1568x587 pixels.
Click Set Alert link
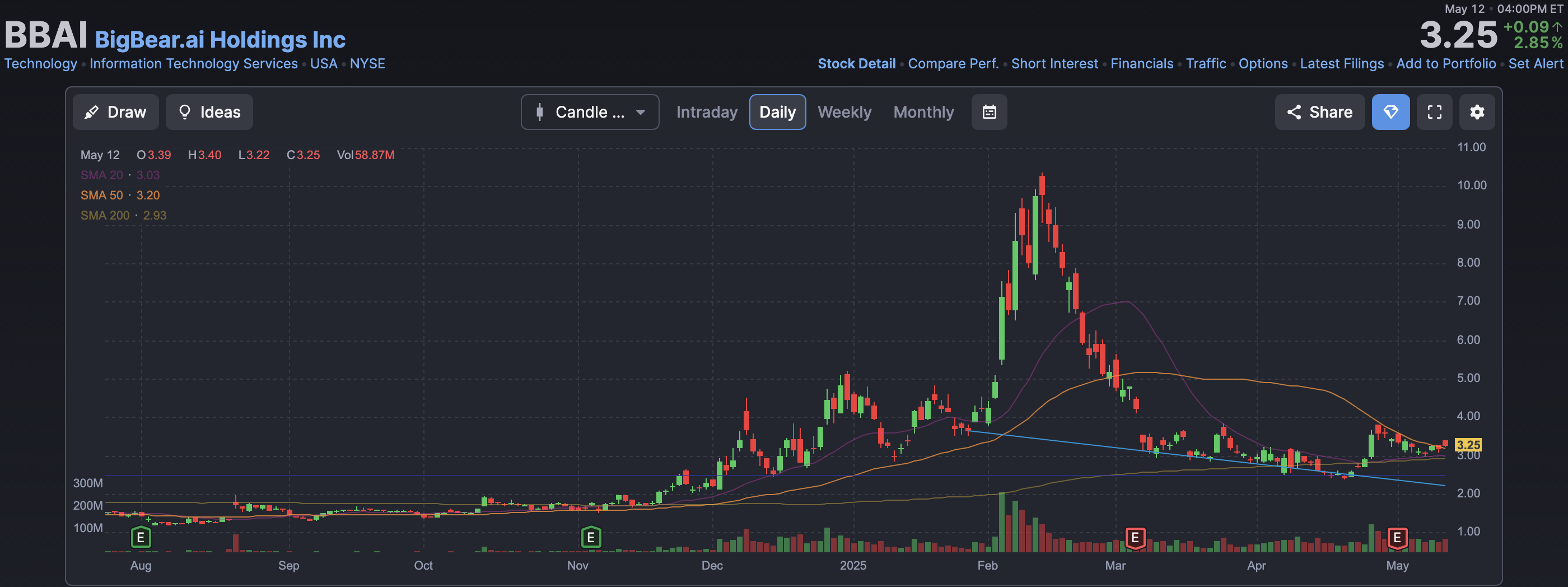tap(1535, 63)
